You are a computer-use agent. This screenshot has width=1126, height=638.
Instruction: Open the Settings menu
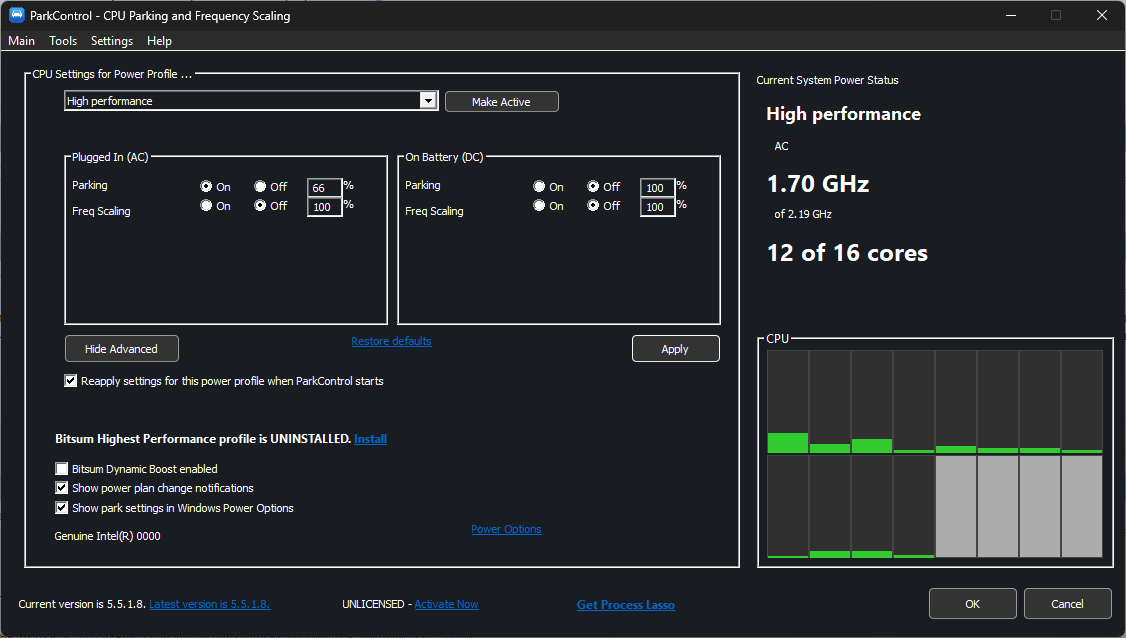[x=112, y=41]
